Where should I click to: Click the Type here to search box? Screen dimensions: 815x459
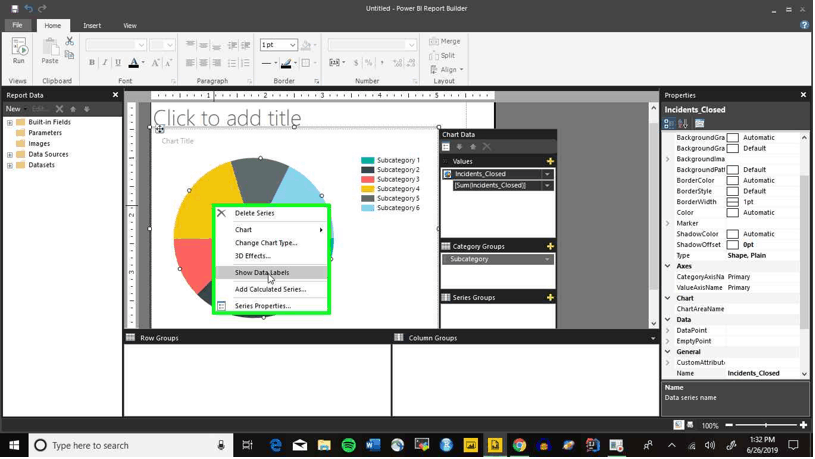click(130, 445)
